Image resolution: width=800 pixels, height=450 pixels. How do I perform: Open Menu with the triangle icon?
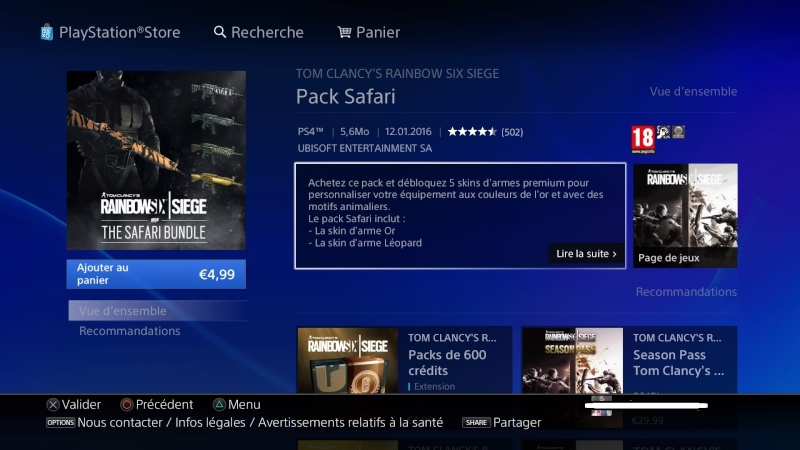click(219, 405)
